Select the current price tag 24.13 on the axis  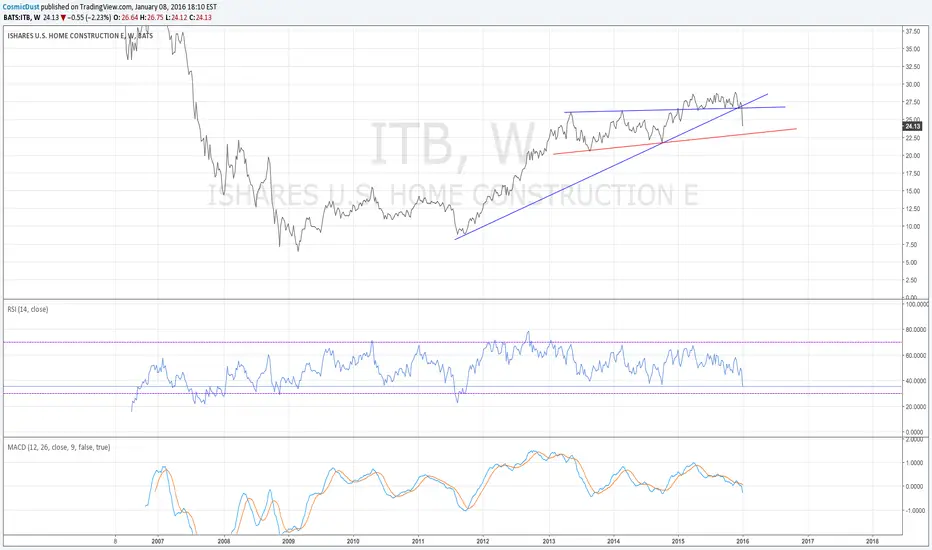coord(912,126)
